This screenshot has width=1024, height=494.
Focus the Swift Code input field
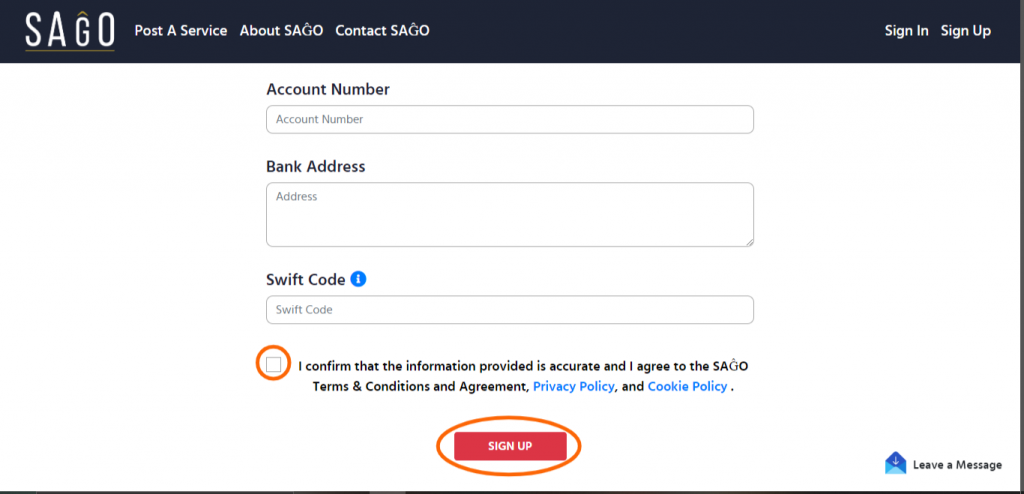(509, 310)
